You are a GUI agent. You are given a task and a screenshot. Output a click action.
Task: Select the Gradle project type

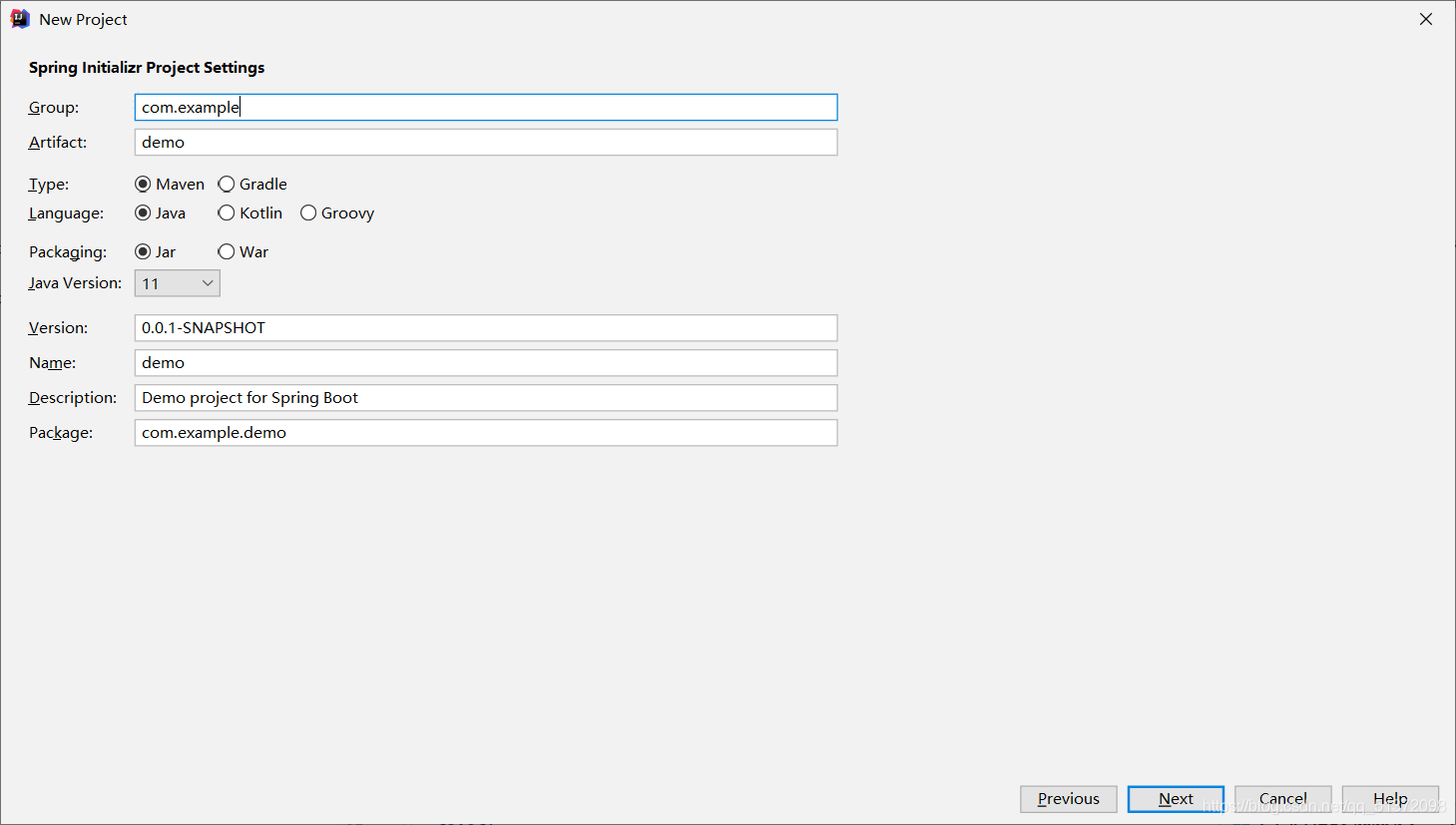click(228, 185)
